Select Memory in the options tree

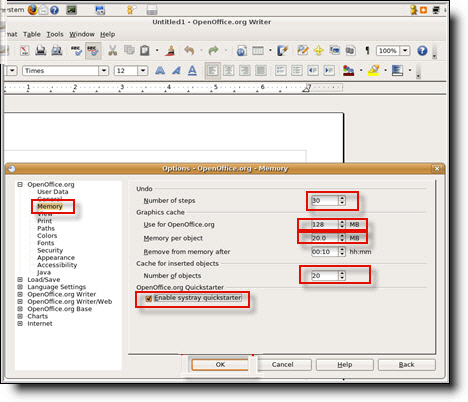[x=50, y=206]
